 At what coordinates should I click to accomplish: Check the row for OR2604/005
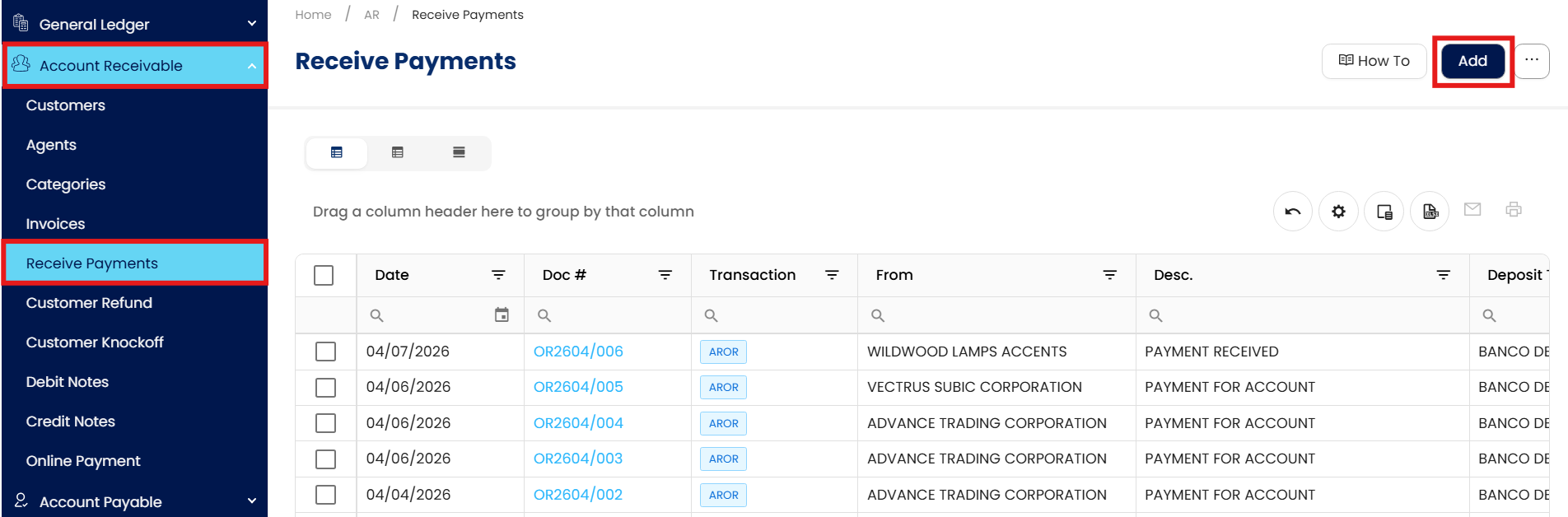coord(325,387)
